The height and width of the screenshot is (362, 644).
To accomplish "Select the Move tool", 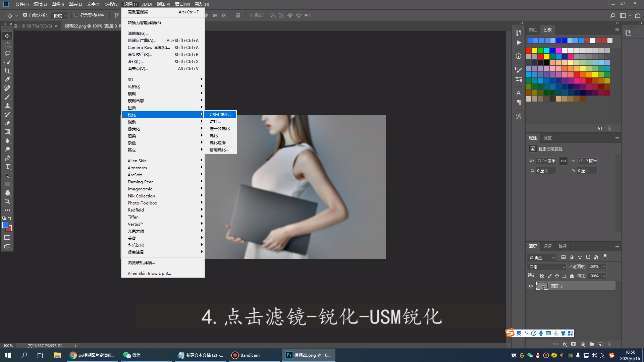I will click(x=7, y=36).
